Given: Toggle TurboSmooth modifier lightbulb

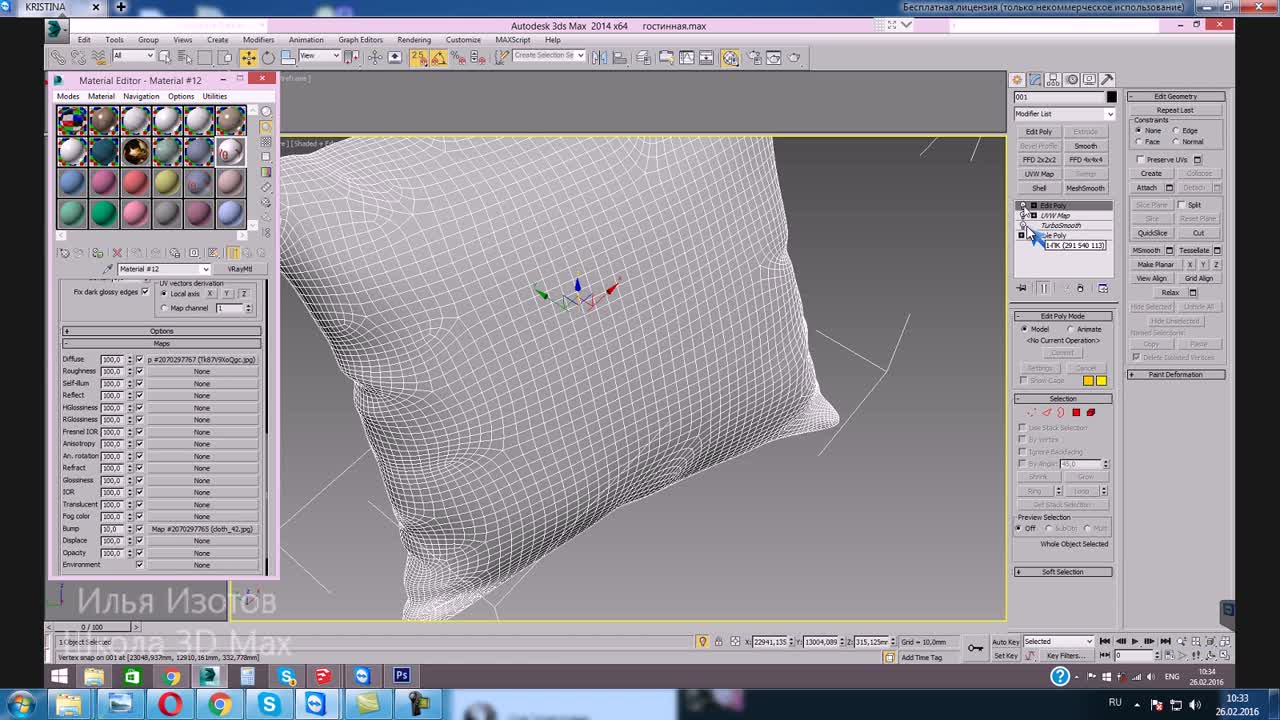Looking at the screenshot, I should (x=1022, y=225).
